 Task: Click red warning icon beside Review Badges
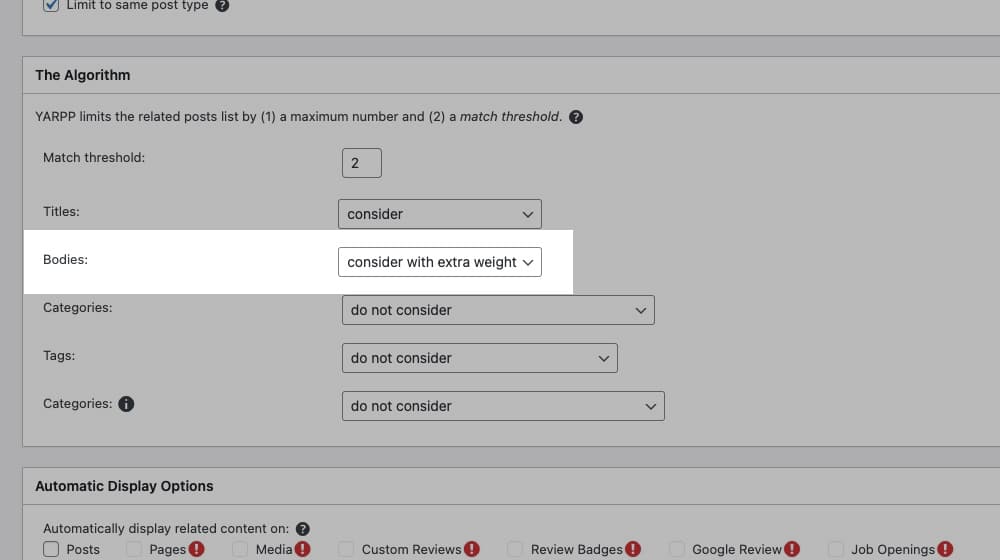coord(632,549)
